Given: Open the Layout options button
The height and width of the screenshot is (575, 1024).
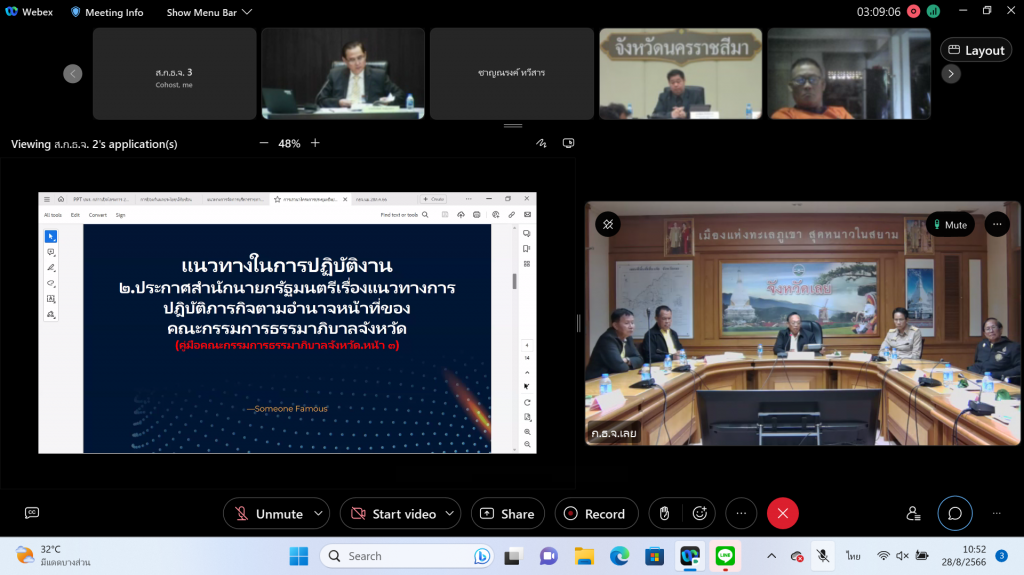Looking at the screenshot, I should pyautogui.click(x=976, y=50).
